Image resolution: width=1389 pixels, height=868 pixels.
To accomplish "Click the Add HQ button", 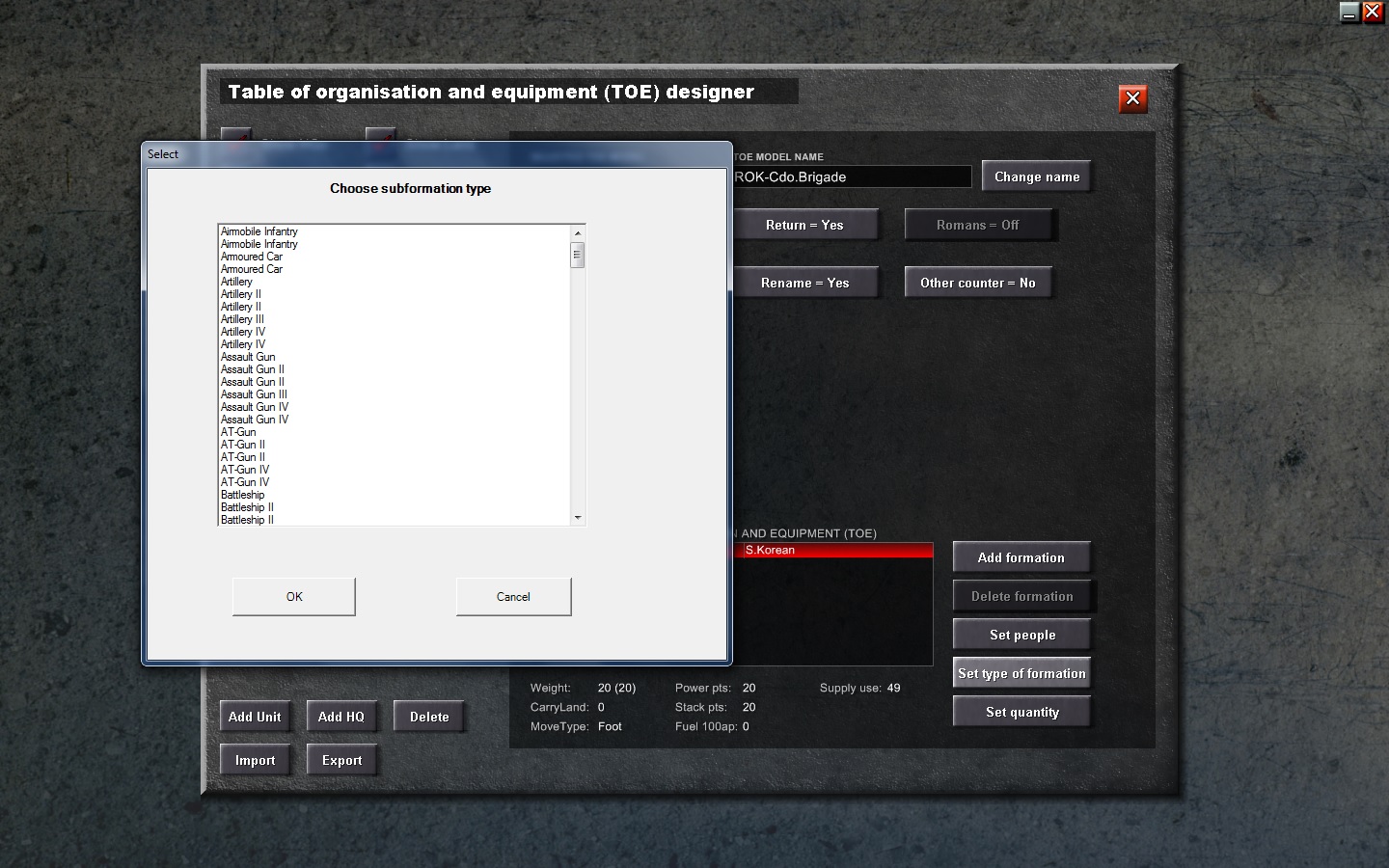I will 341,717.
